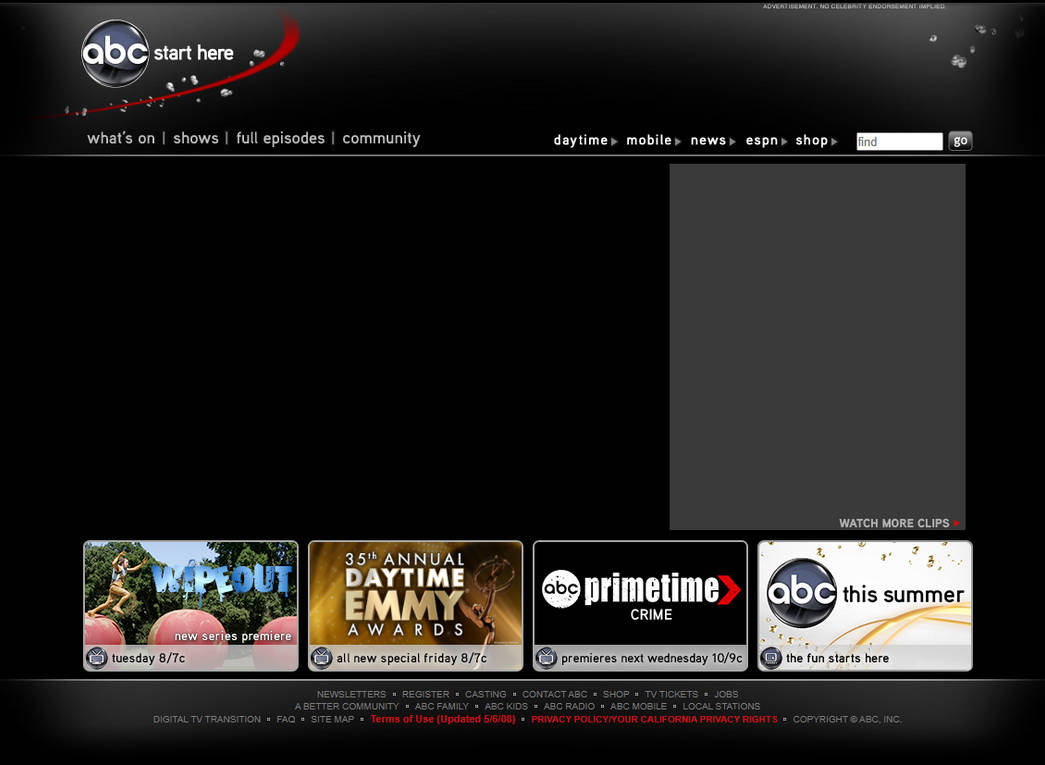The width and height of the screenshot is (1045, 765).
Task: Focus the find search field
Action: pyautogui.click(x=899, y=141)
